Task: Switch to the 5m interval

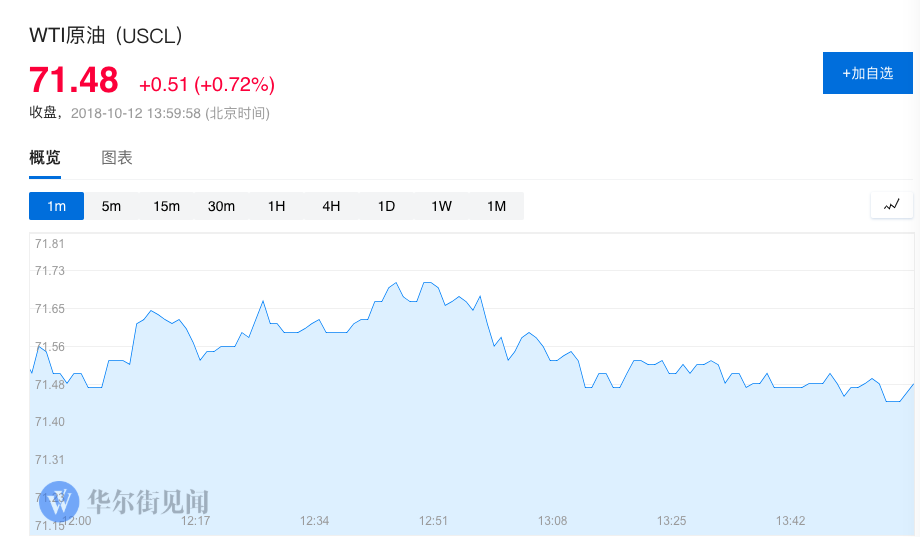Action: click(111, 206)
